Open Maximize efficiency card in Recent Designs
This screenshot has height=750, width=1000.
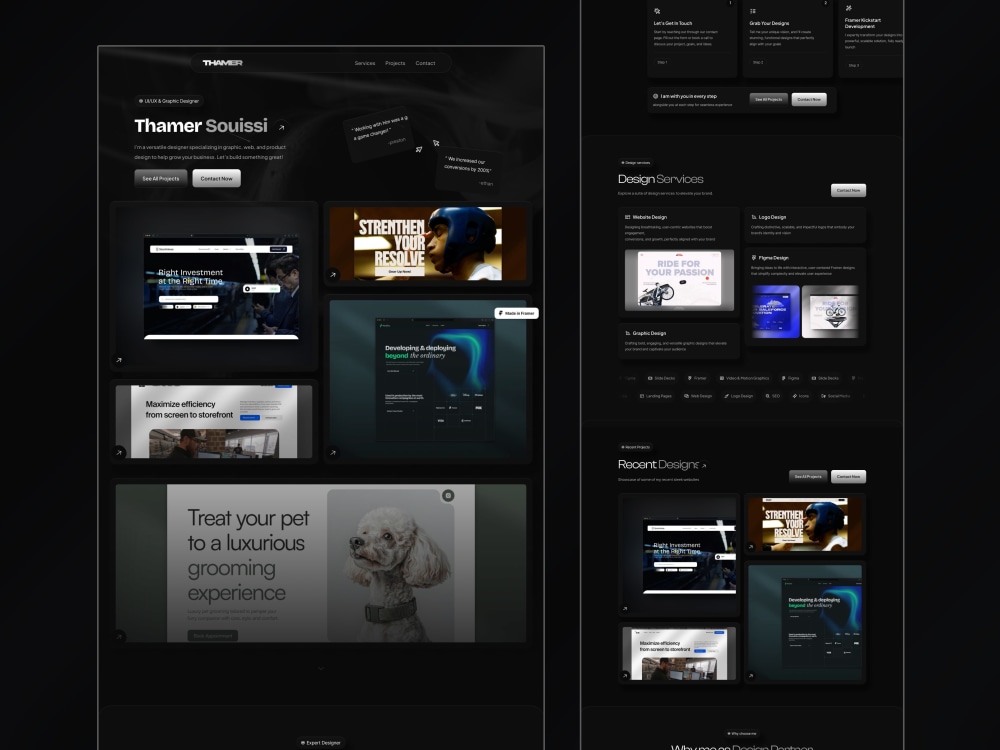pos(679,653)
